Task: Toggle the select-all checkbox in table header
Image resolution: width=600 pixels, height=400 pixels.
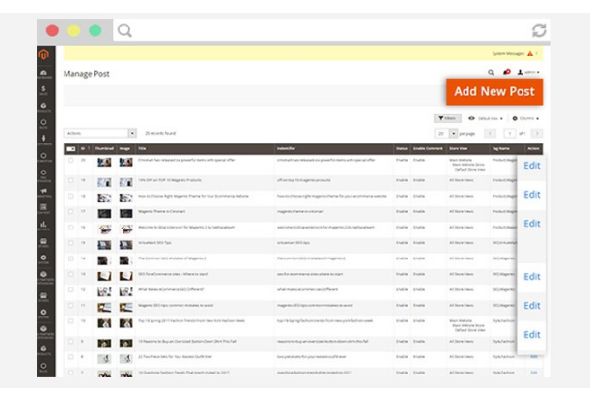Action: coord(69,148)
